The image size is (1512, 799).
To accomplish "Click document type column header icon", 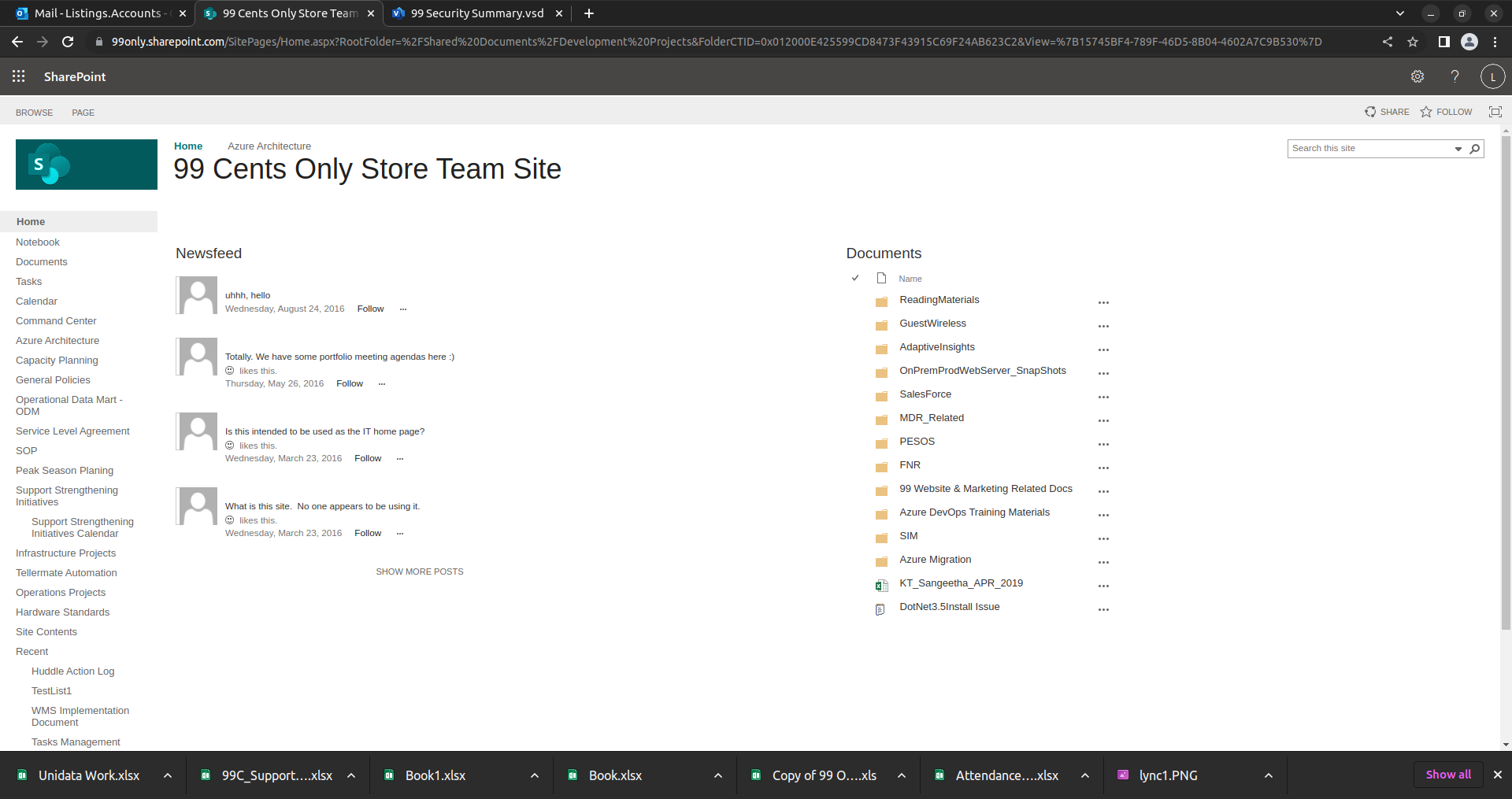I will point(881,278).
